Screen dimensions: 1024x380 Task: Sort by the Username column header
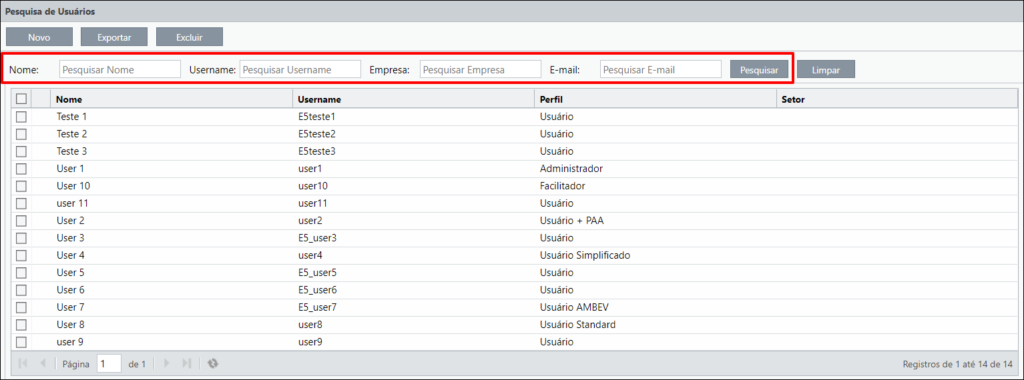click(x=413, y=99)
